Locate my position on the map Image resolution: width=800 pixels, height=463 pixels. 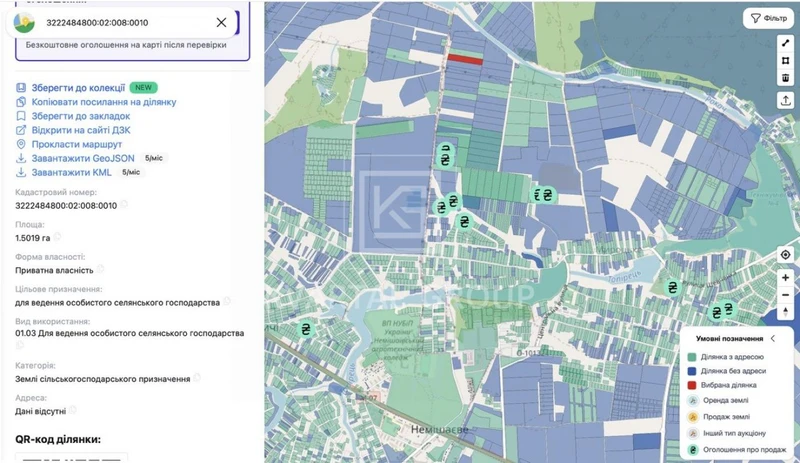pyautogui.click(x=786, y=254)
